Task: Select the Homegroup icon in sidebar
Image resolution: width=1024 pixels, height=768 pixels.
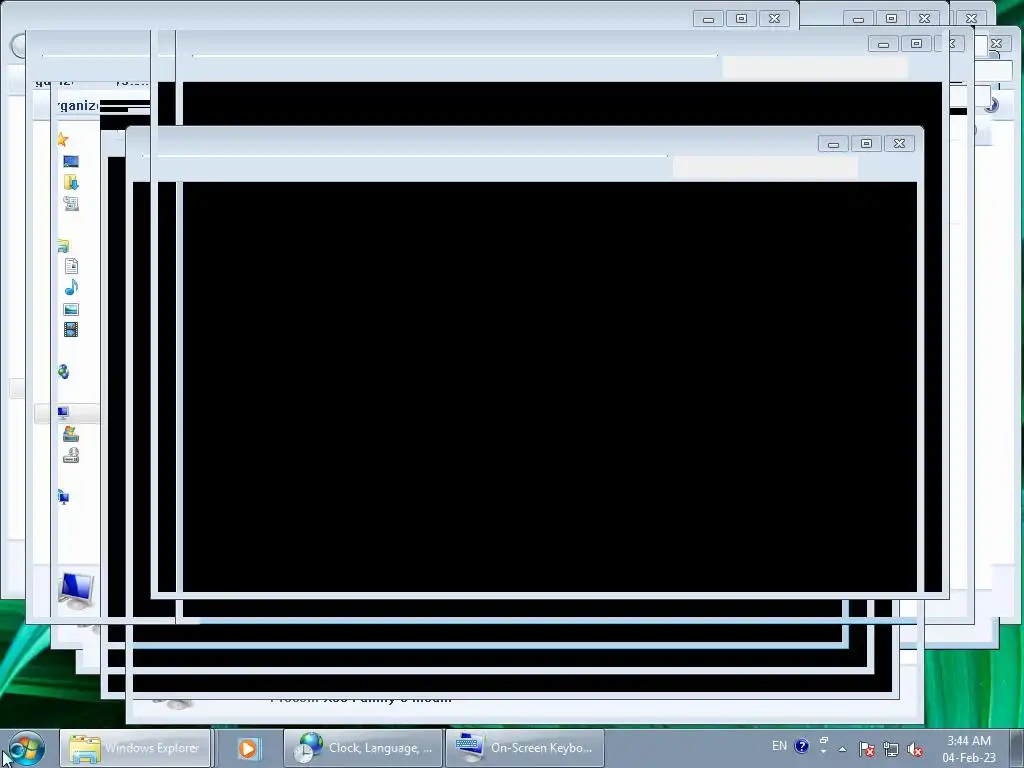Action: point(63,372)
